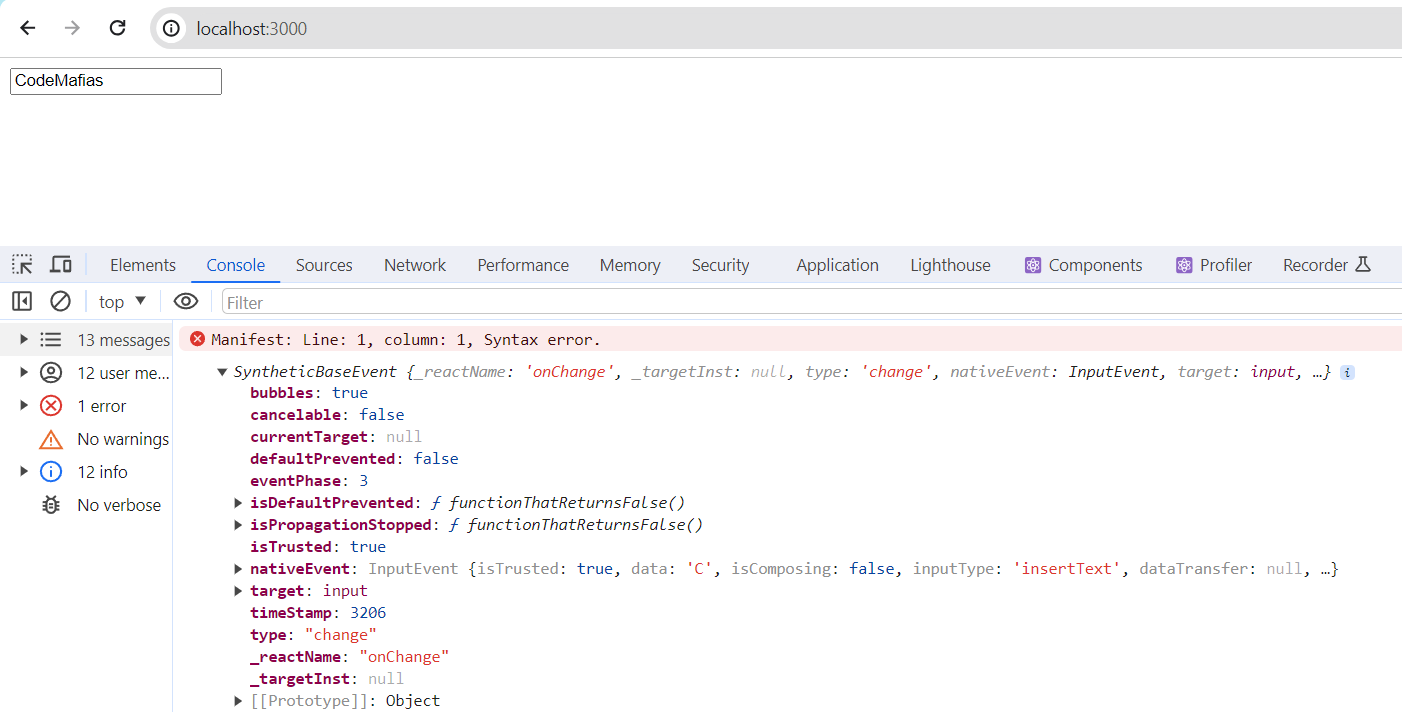
Task: Open the Application tab
Action: pyautogui.click(x=838, y=265)
